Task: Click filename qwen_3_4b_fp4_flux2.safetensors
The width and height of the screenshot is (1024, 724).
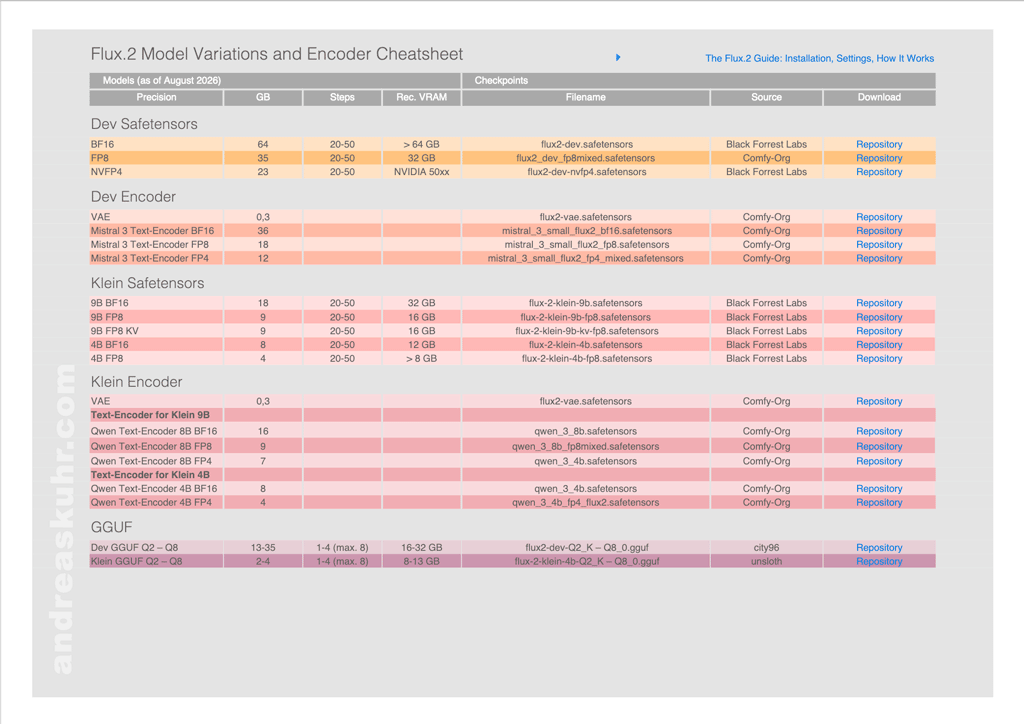Action: tap(586, 502)
